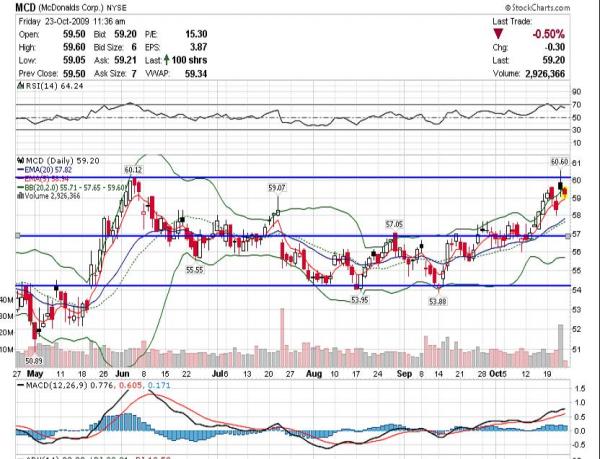The height and width of the screenshot is (459, 600).
Task: Click the 59.07 July peak price label
Action: point(277,187)
